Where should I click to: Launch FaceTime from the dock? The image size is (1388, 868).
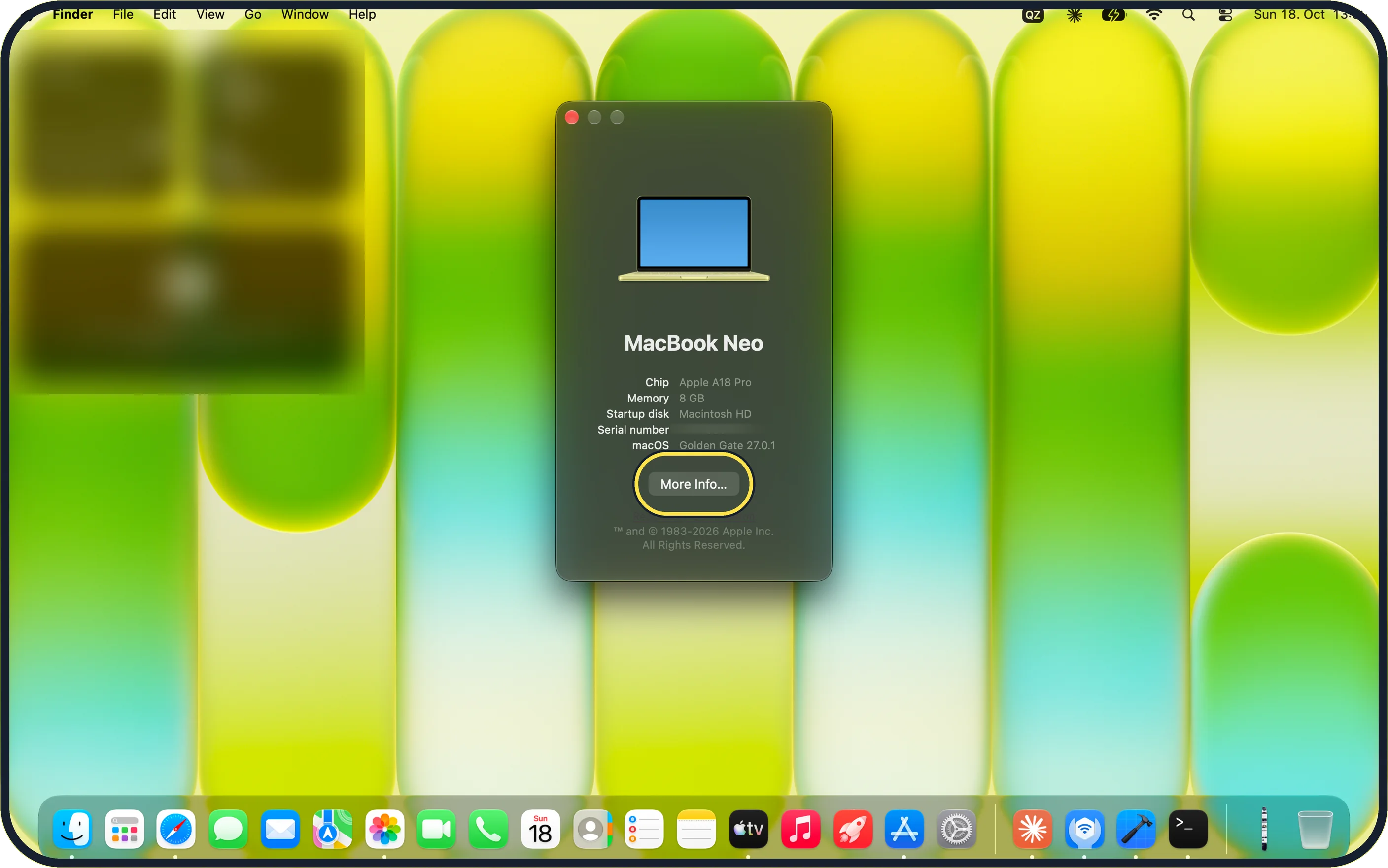(x=436, y=829)
